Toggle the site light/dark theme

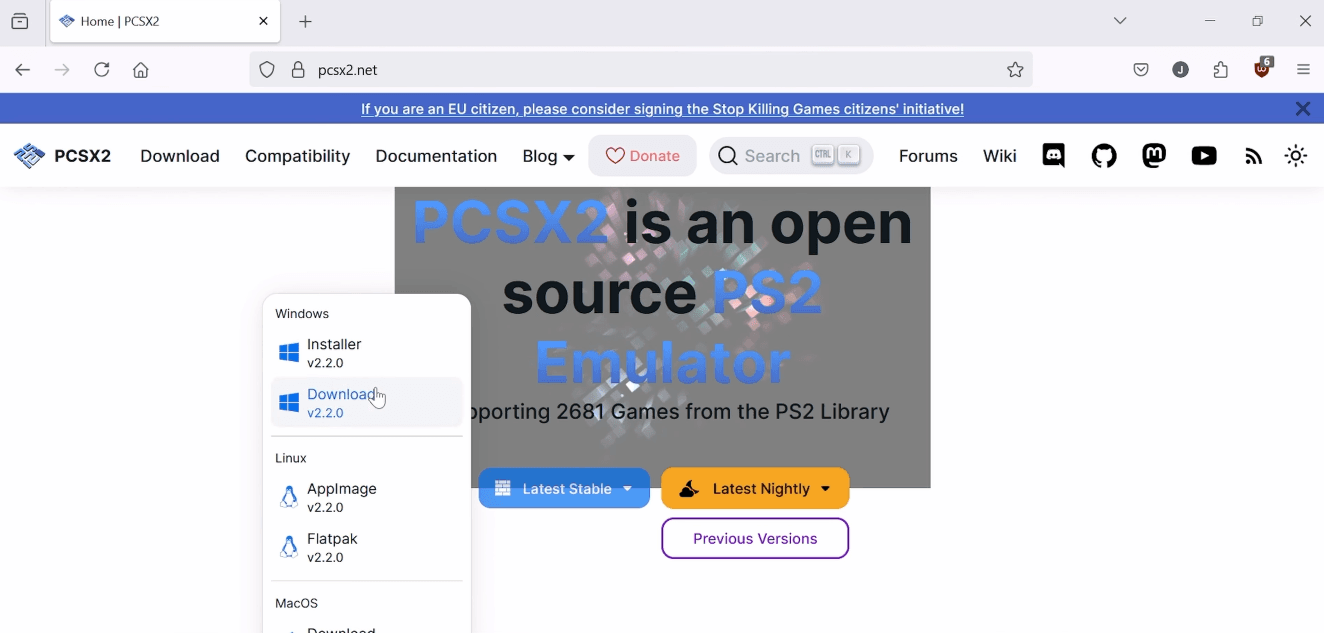(x=1295, y=156)
